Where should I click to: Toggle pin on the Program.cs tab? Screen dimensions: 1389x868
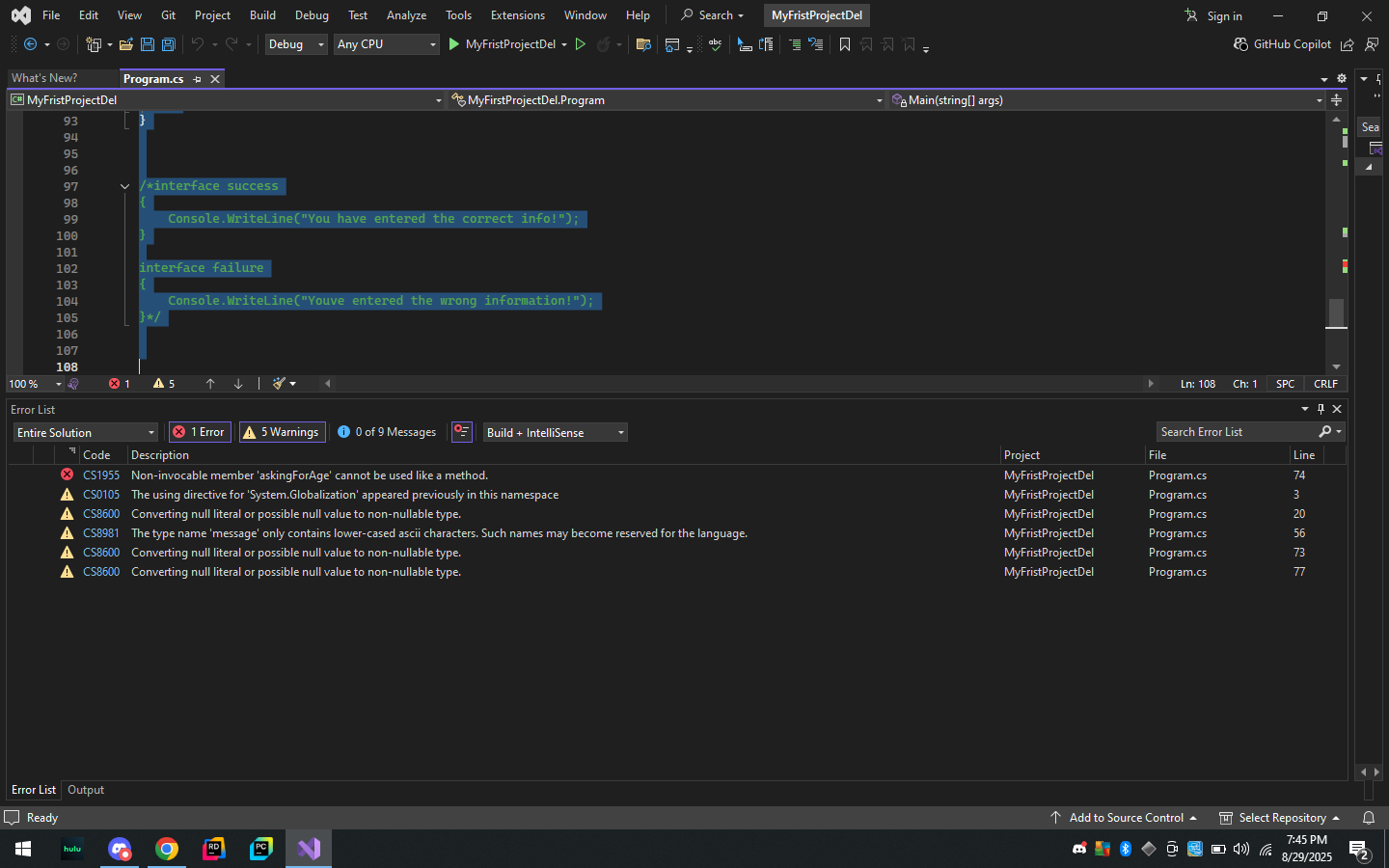pos(197,79)
